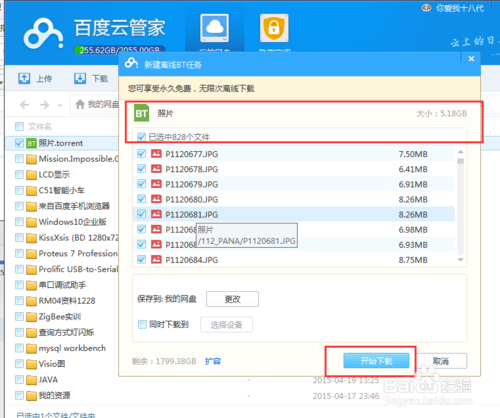Uncheck P1120677.JPG checkbox
The height and width of the screenshot is (418, 500).
[141, 154]
